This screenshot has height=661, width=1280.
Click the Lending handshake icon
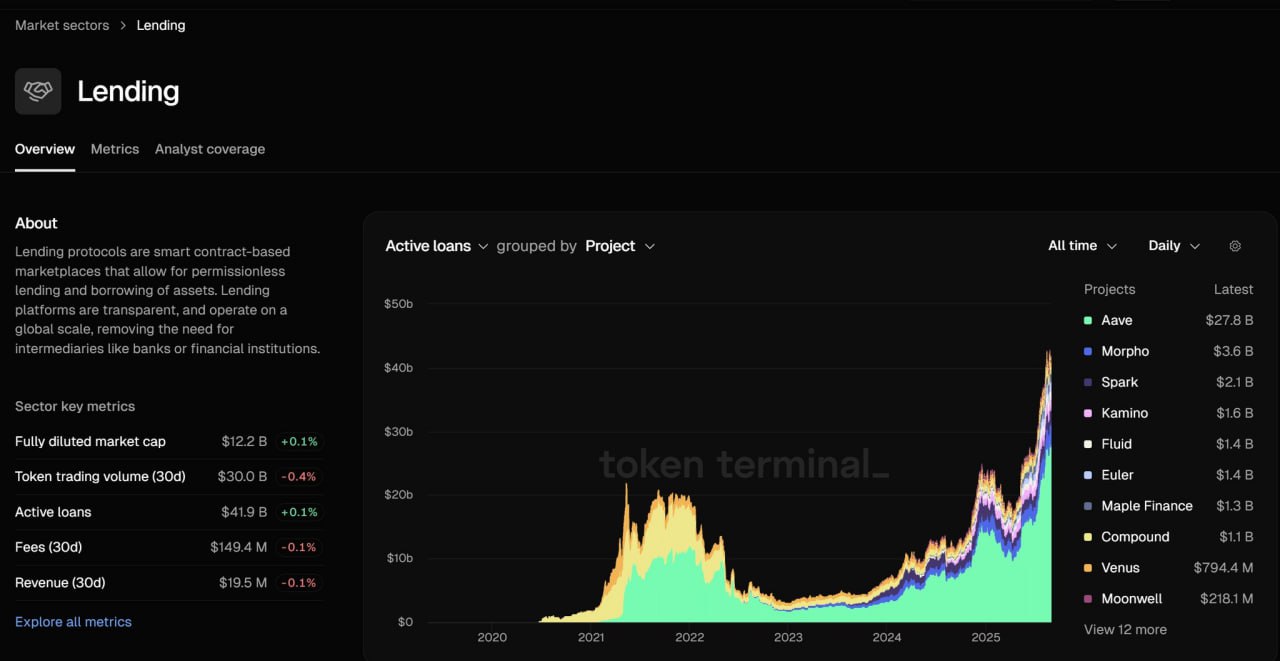[x=38, y=91]
